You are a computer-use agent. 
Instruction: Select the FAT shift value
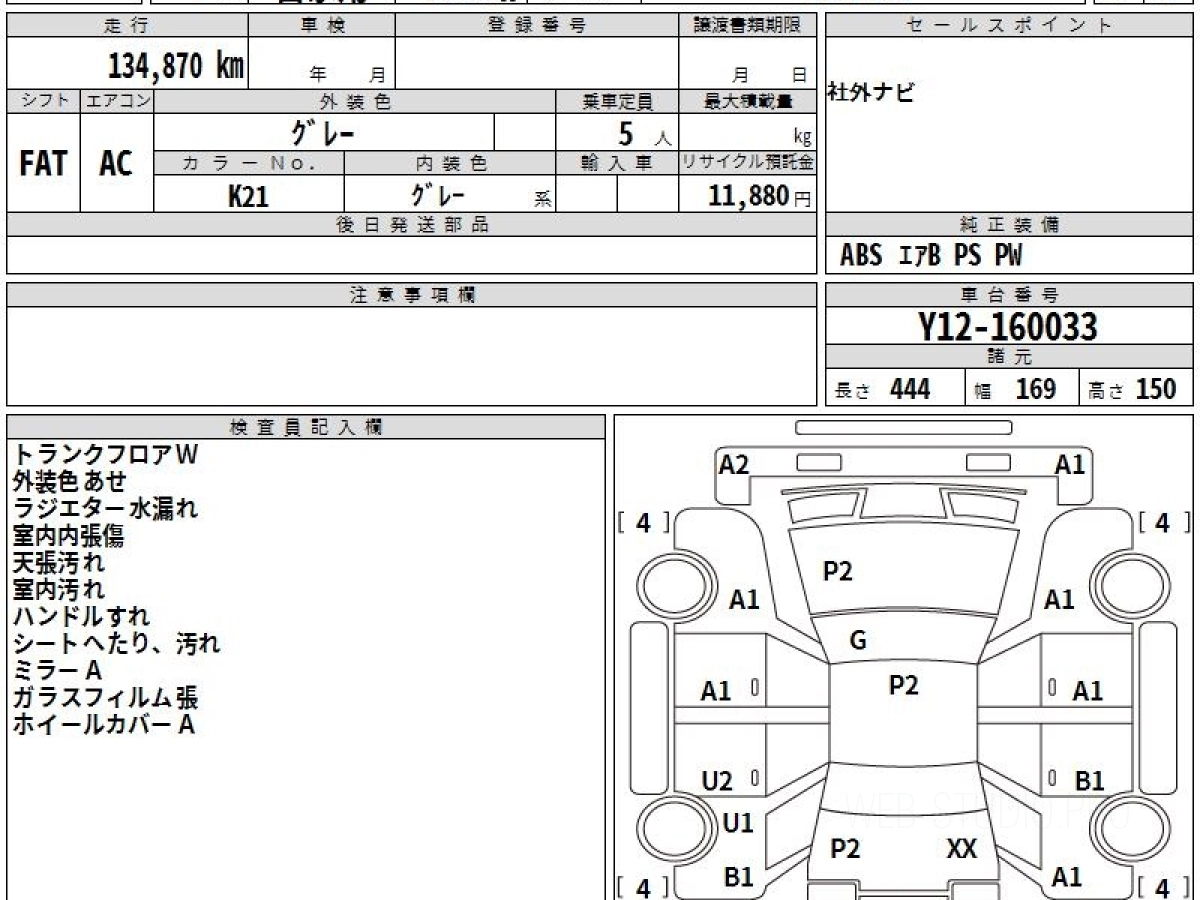(x=43, y=164)
